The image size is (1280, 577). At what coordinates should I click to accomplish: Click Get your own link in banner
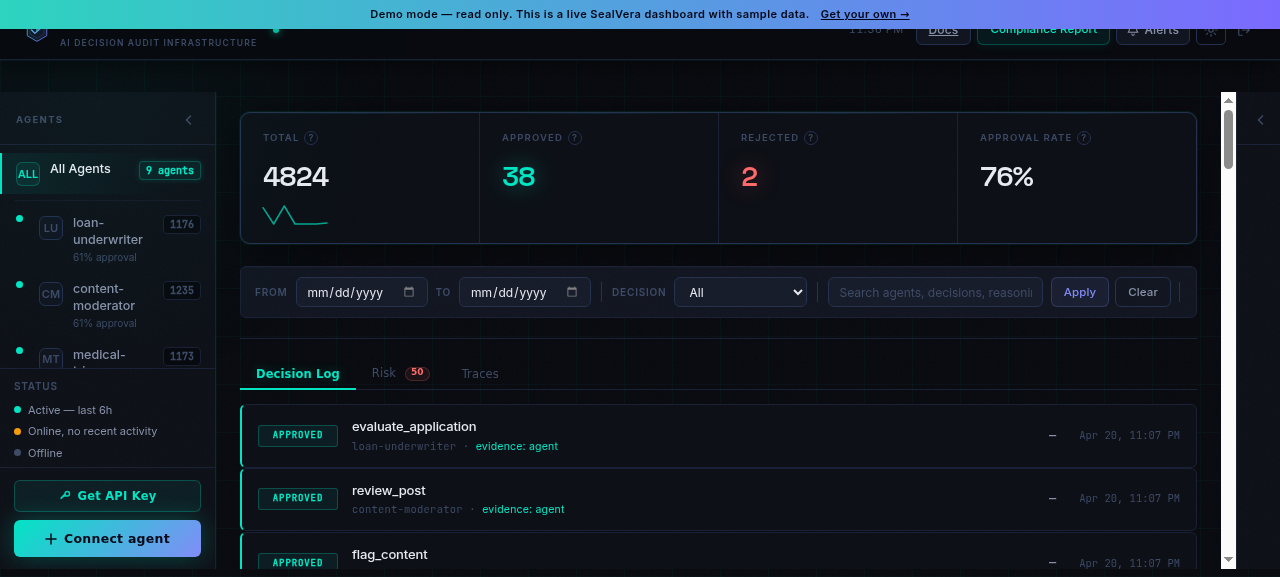865,14
